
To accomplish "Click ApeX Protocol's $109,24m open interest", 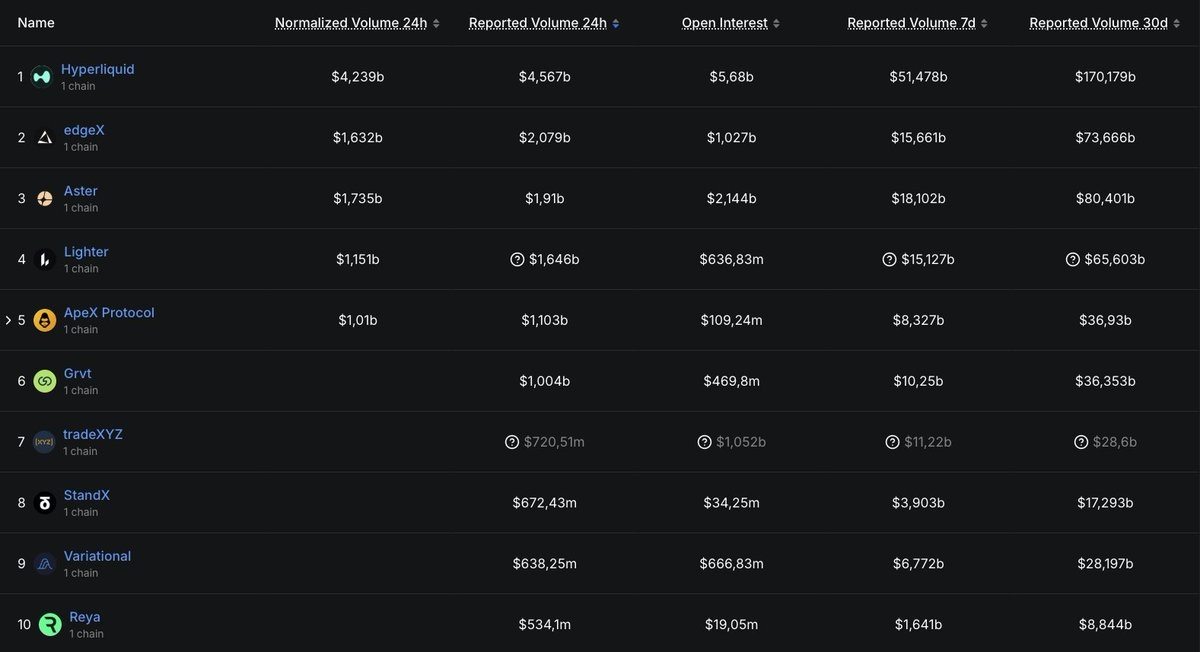I will [x=731, y=320].
